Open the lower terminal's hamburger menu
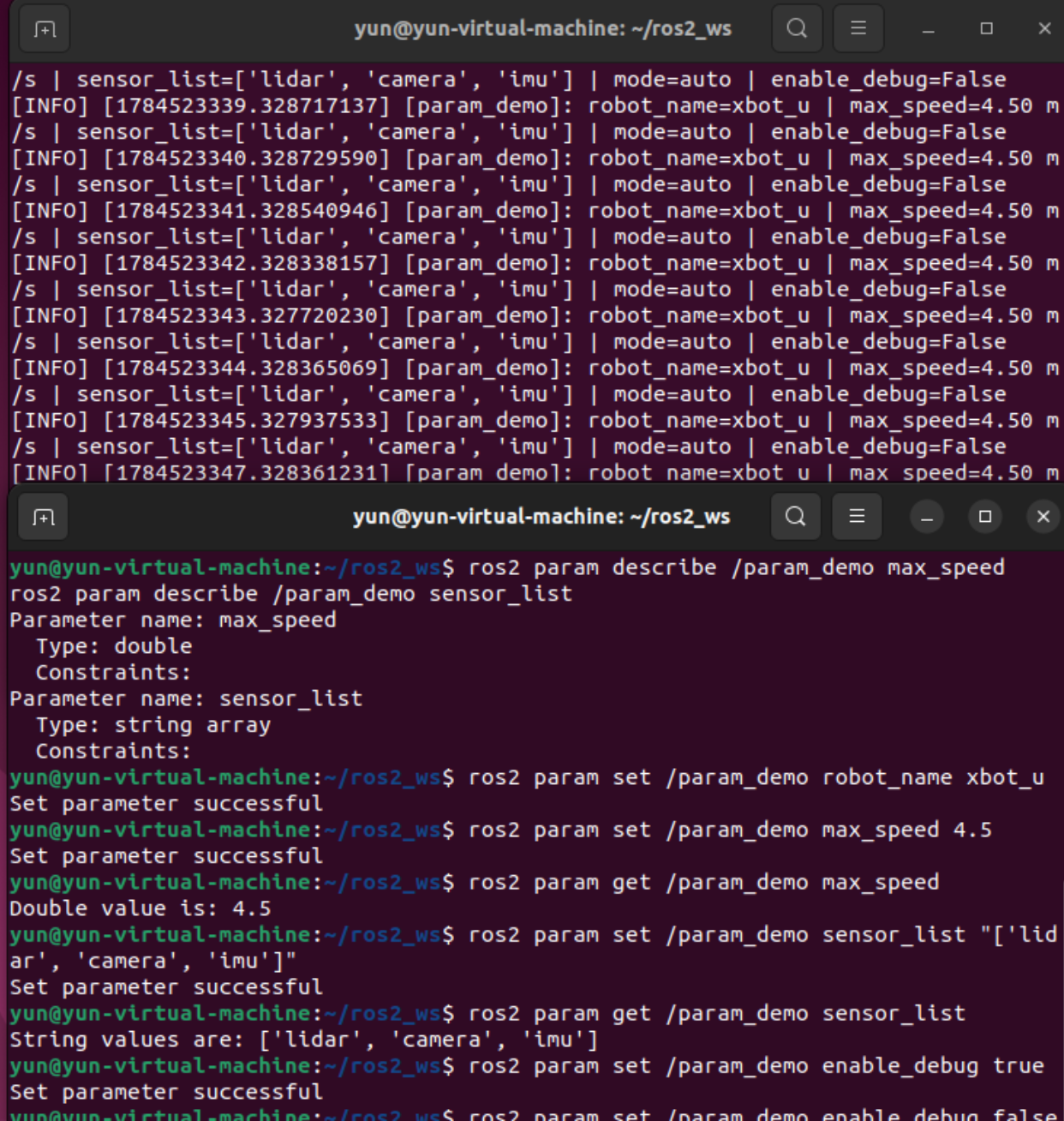 tap(857, 516)
